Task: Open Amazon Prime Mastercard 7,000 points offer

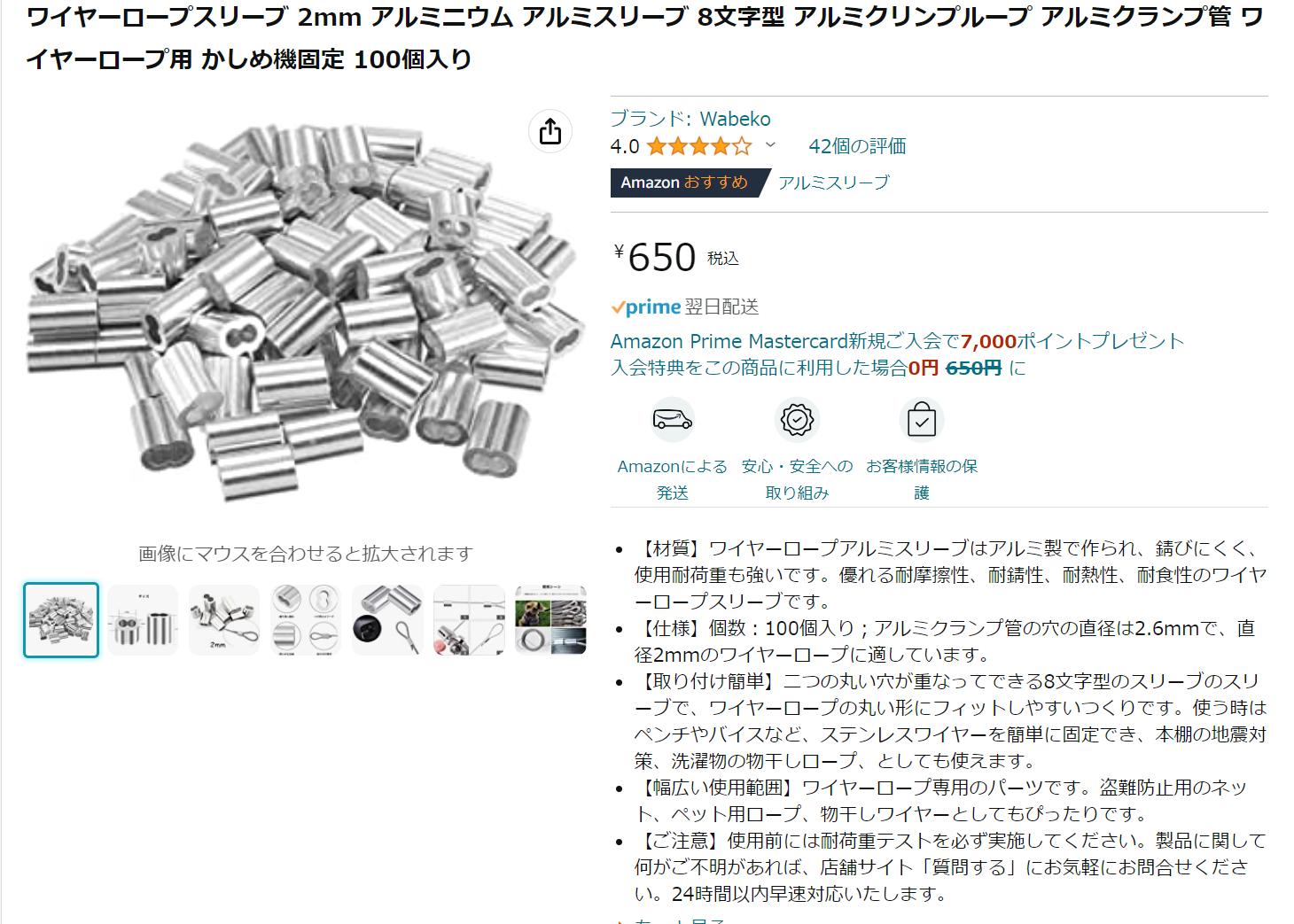Action: [897, 341]
